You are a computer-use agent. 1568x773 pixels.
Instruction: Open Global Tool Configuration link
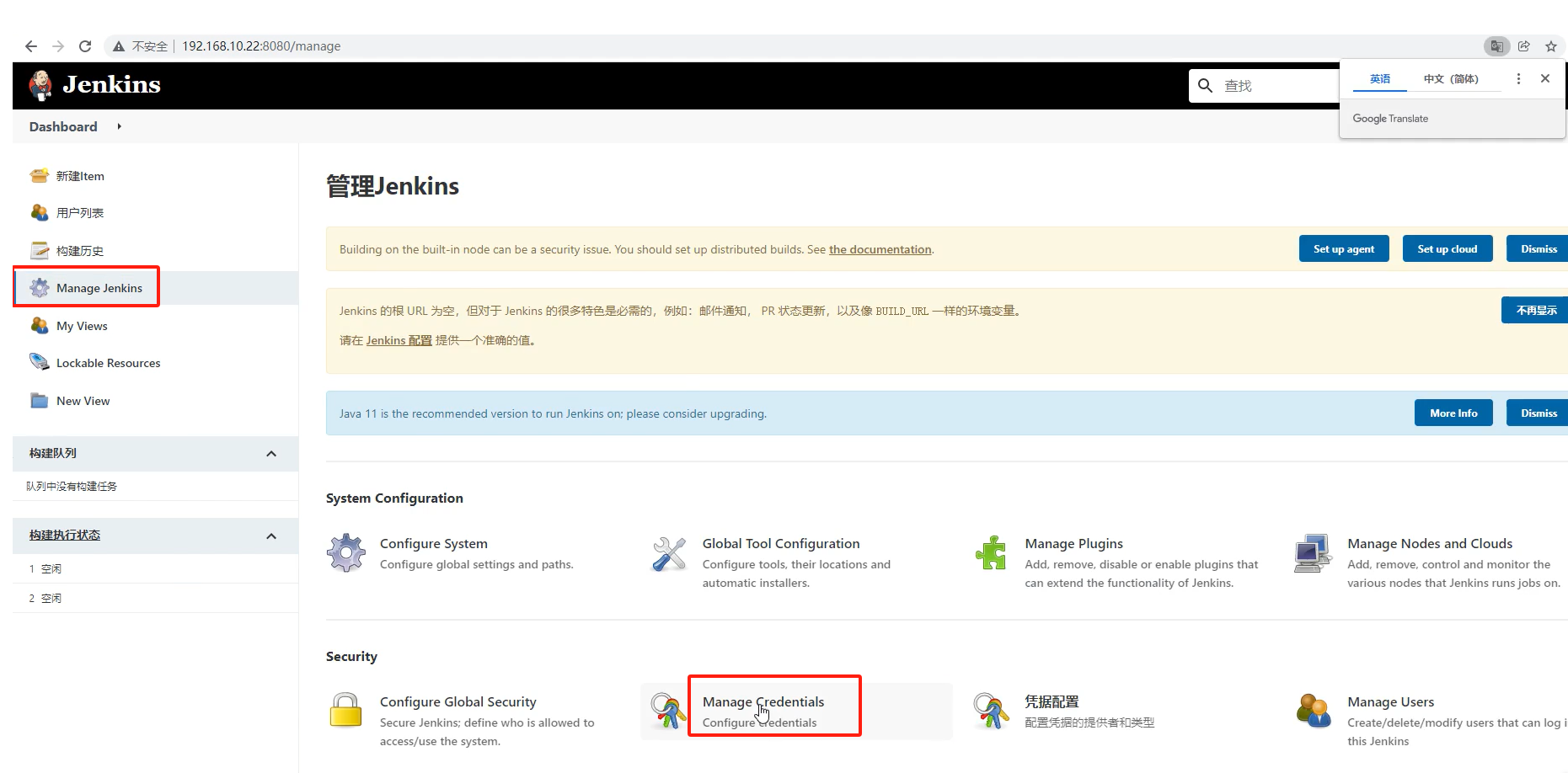pos(781,544)
